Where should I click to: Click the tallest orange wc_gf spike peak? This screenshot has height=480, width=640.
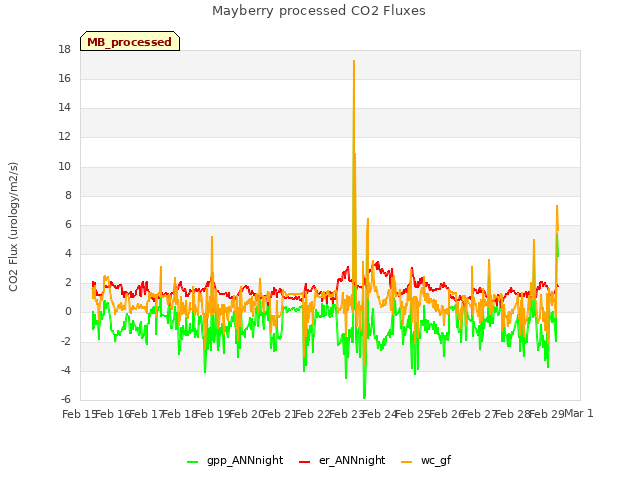pos(354,61)
